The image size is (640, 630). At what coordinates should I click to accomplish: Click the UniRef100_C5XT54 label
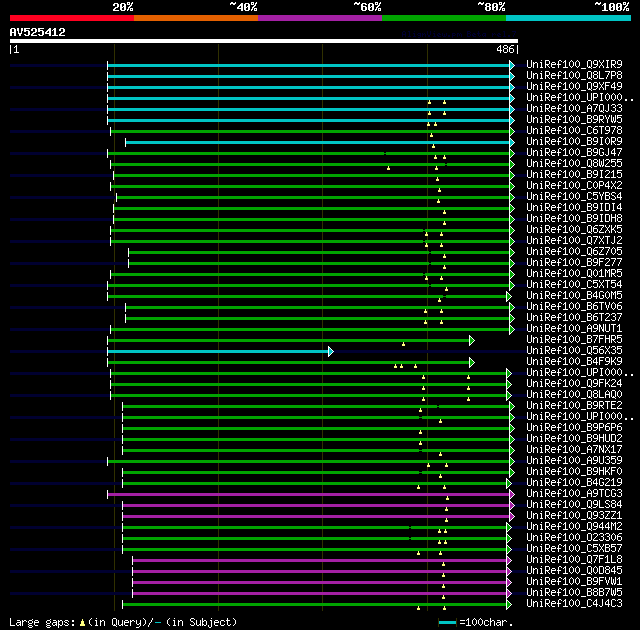[x=574, y=285]
